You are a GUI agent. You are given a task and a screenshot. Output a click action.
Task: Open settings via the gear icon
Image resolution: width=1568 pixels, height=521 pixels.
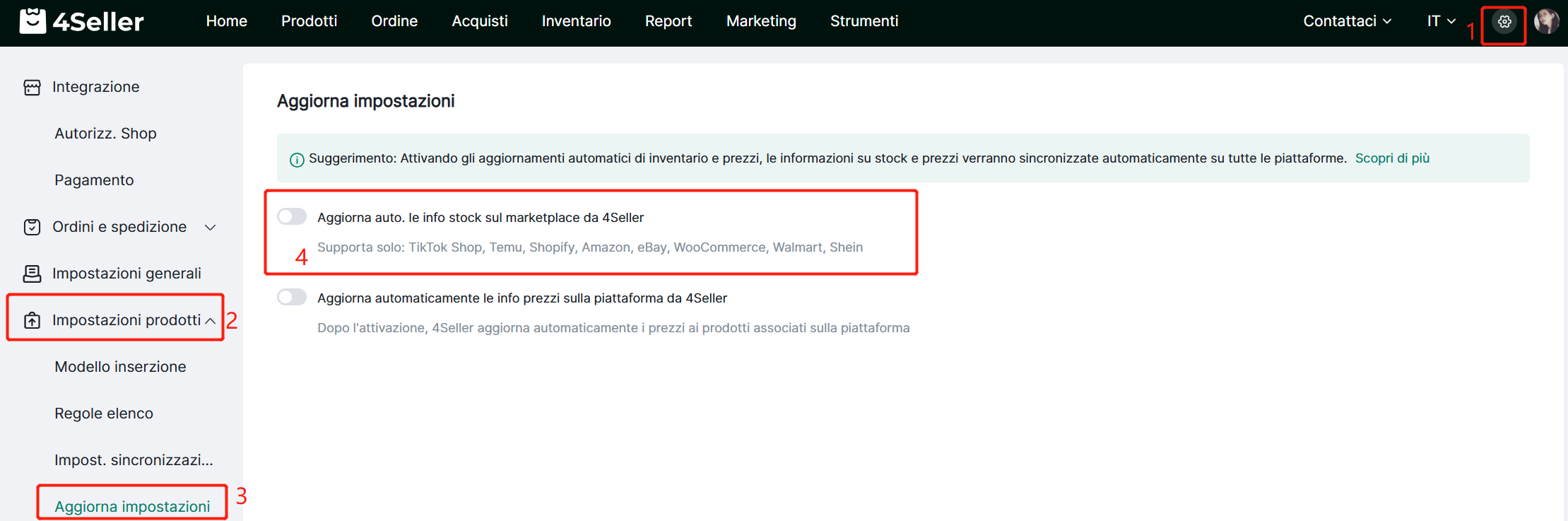(1504, 22)
